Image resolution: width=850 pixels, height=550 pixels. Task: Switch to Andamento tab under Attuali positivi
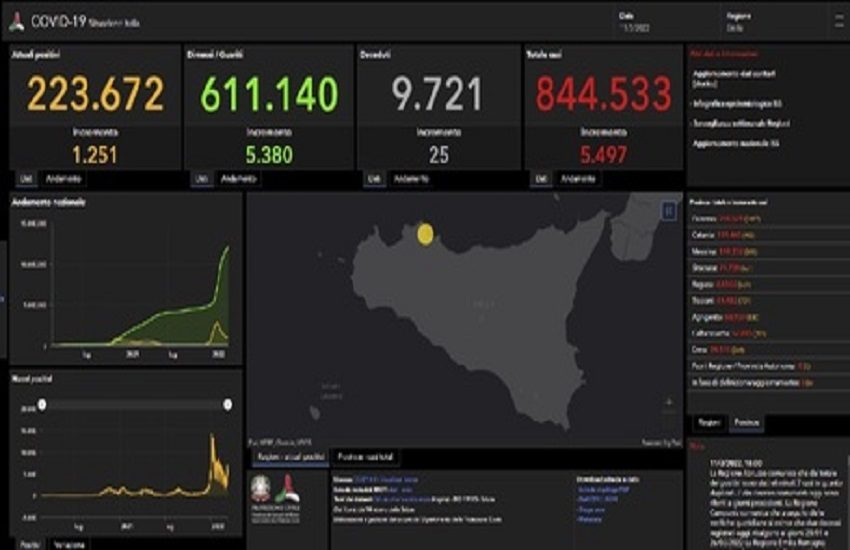[64, 178]
